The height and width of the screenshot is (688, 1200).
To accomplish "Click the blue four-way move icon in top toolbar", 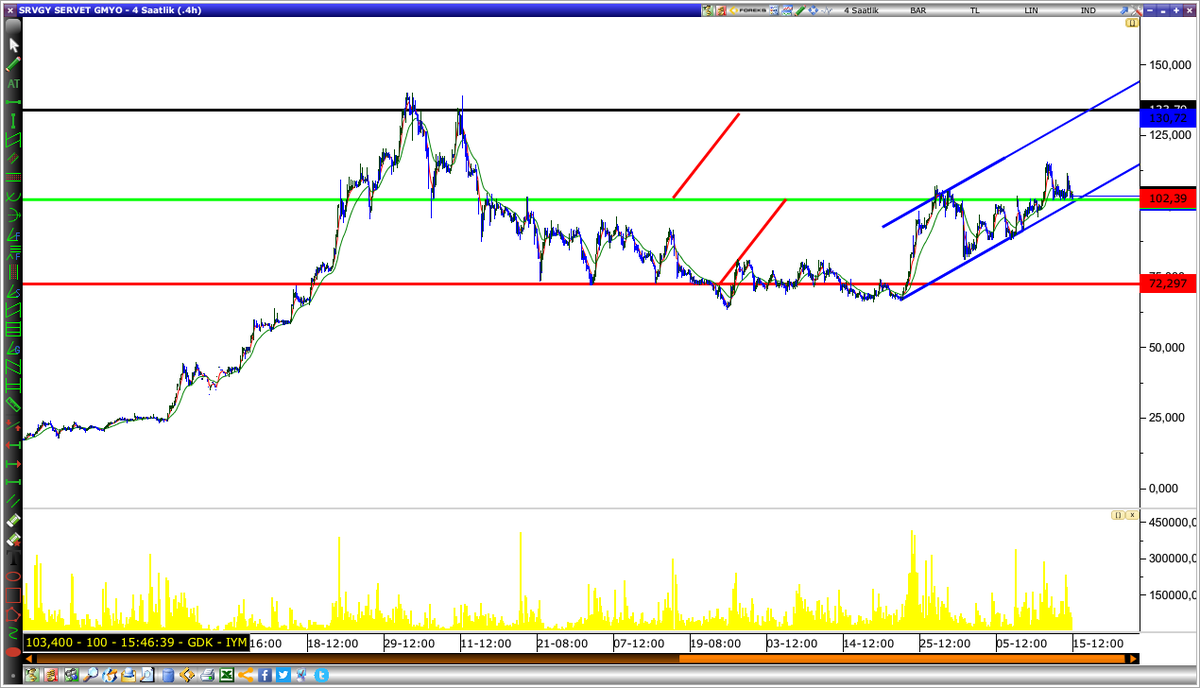I will [x=813, y=10].
